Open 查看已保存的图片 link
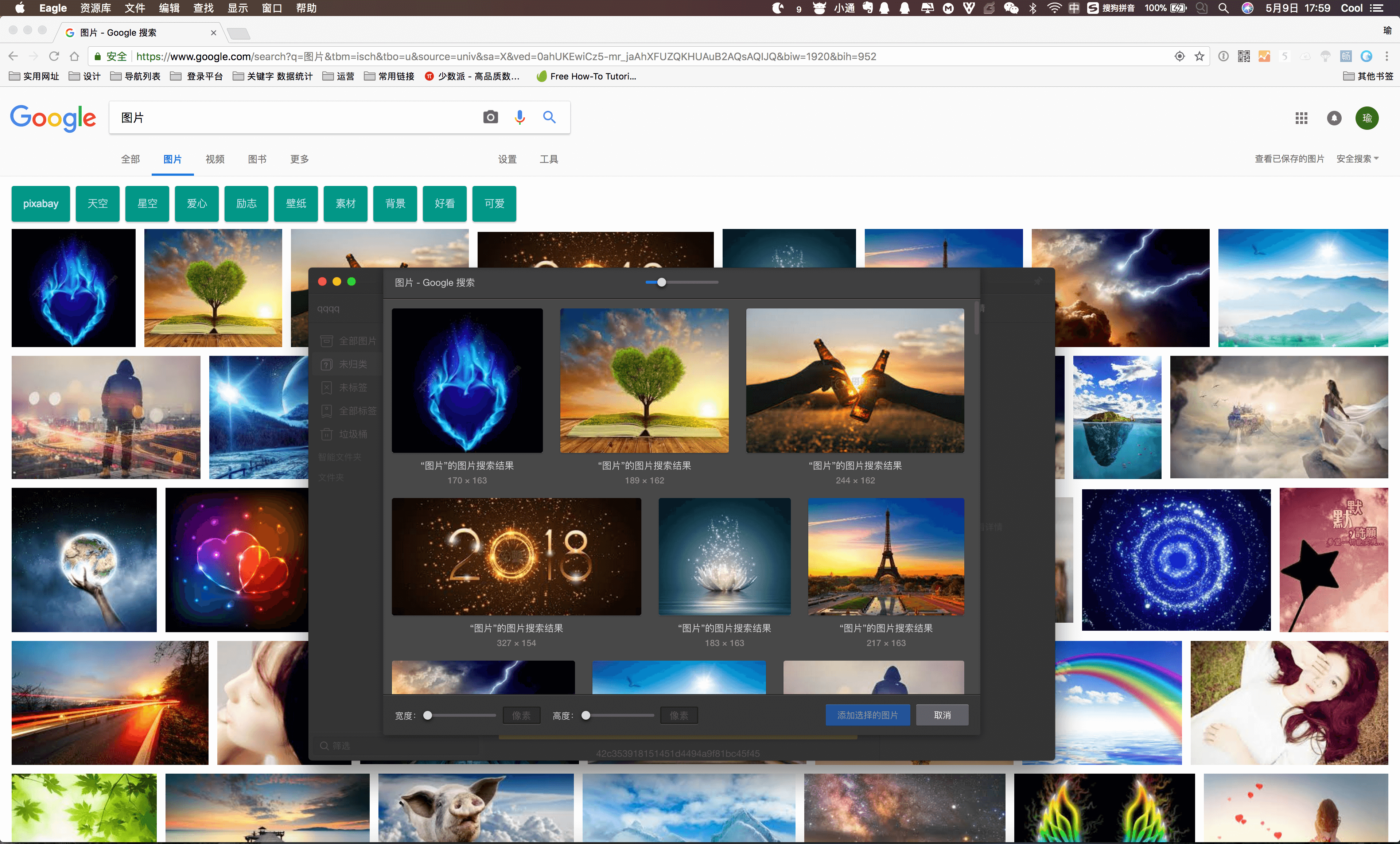This screenshot has height=844, width=1400. [1289, 159]
